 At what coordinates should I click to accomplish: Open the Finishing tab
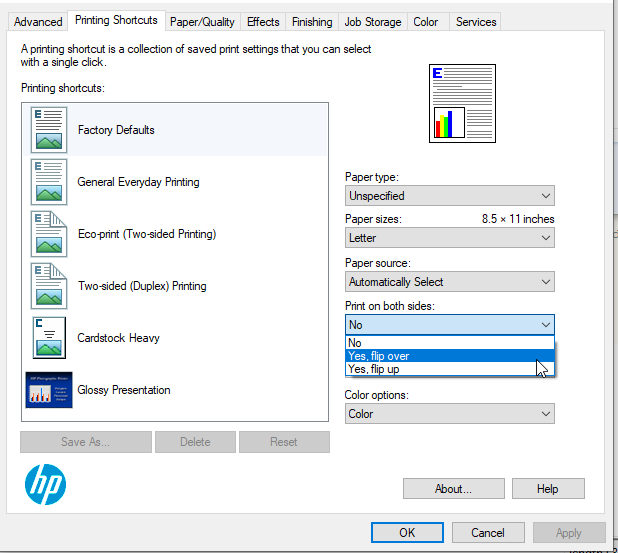pos(312,22)
